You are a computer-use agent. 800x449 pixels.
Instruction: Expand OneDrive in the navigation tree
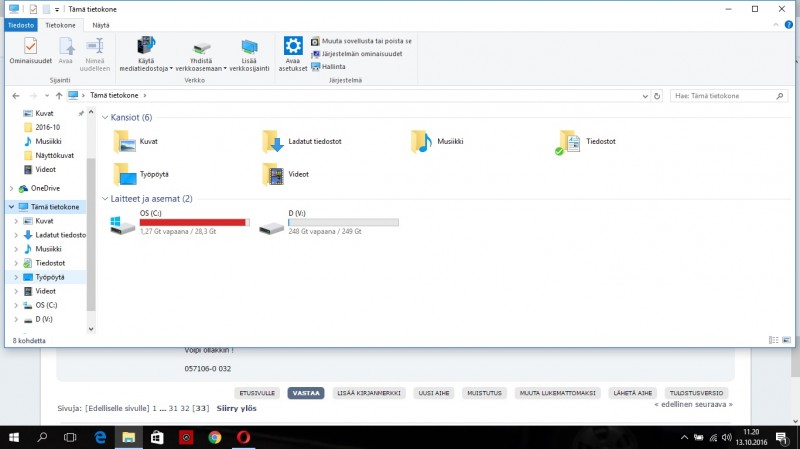tap(12, 188)
